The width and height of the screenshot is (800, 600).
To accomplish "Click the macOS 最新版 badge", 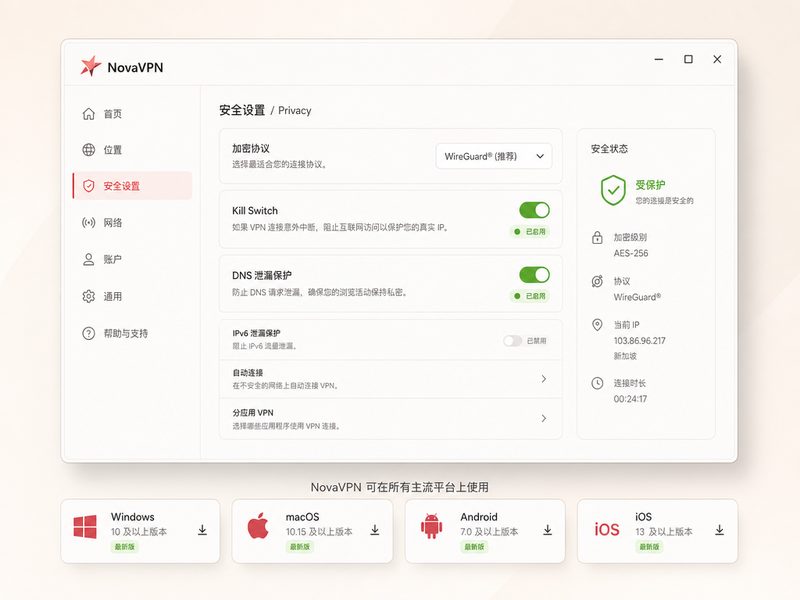I will pos(300,547).
